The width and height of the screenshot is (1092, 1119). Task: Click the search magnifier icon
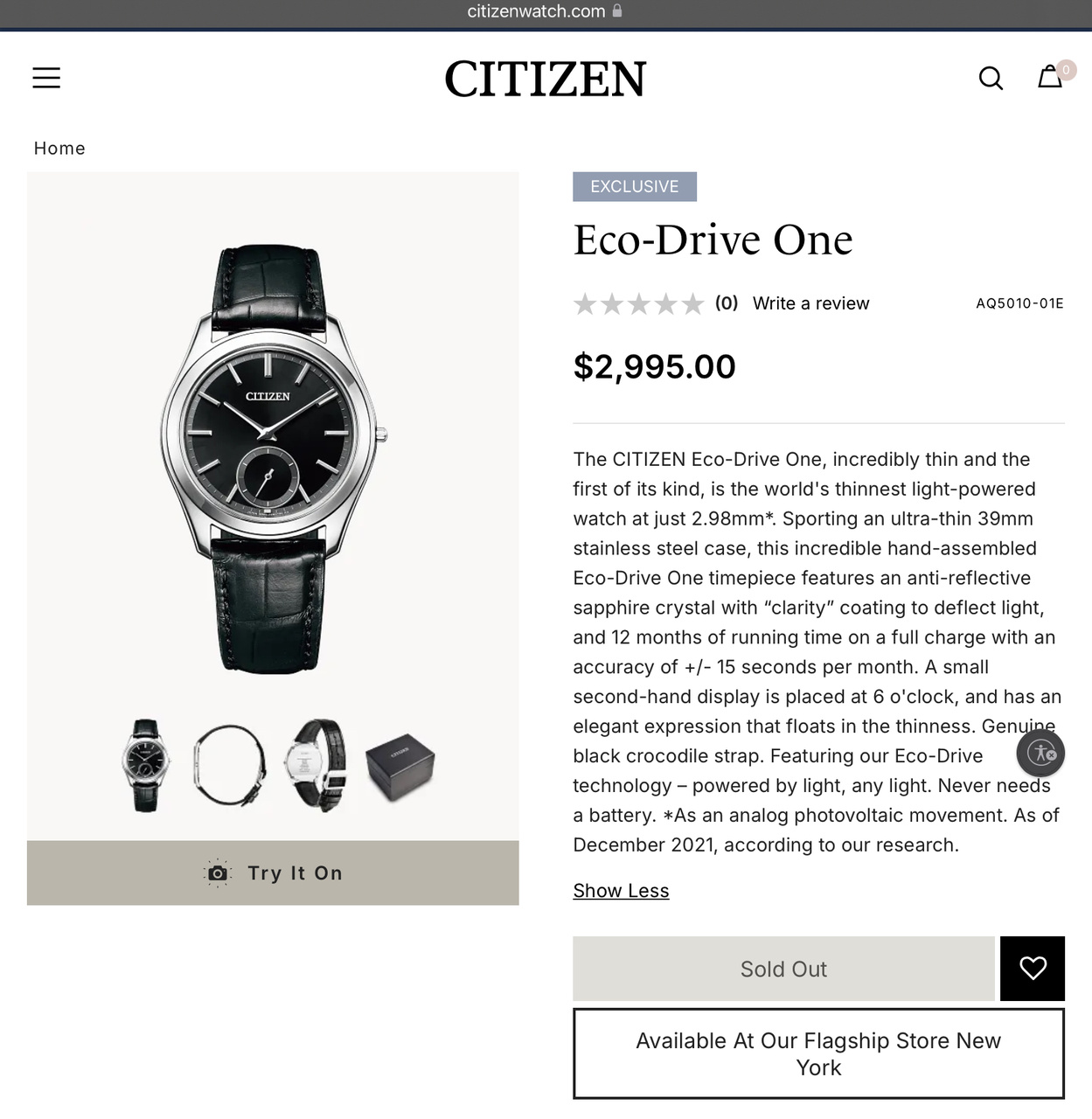991,78
